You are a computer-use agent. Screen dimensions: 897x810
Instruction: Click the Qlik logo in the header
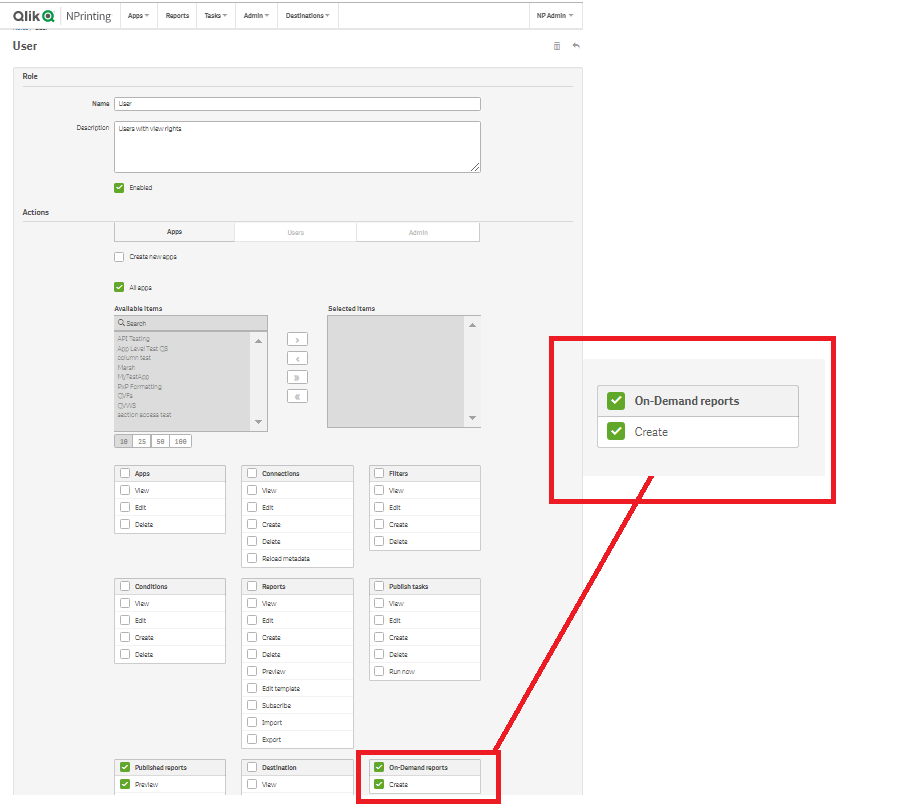pos(33,16)
